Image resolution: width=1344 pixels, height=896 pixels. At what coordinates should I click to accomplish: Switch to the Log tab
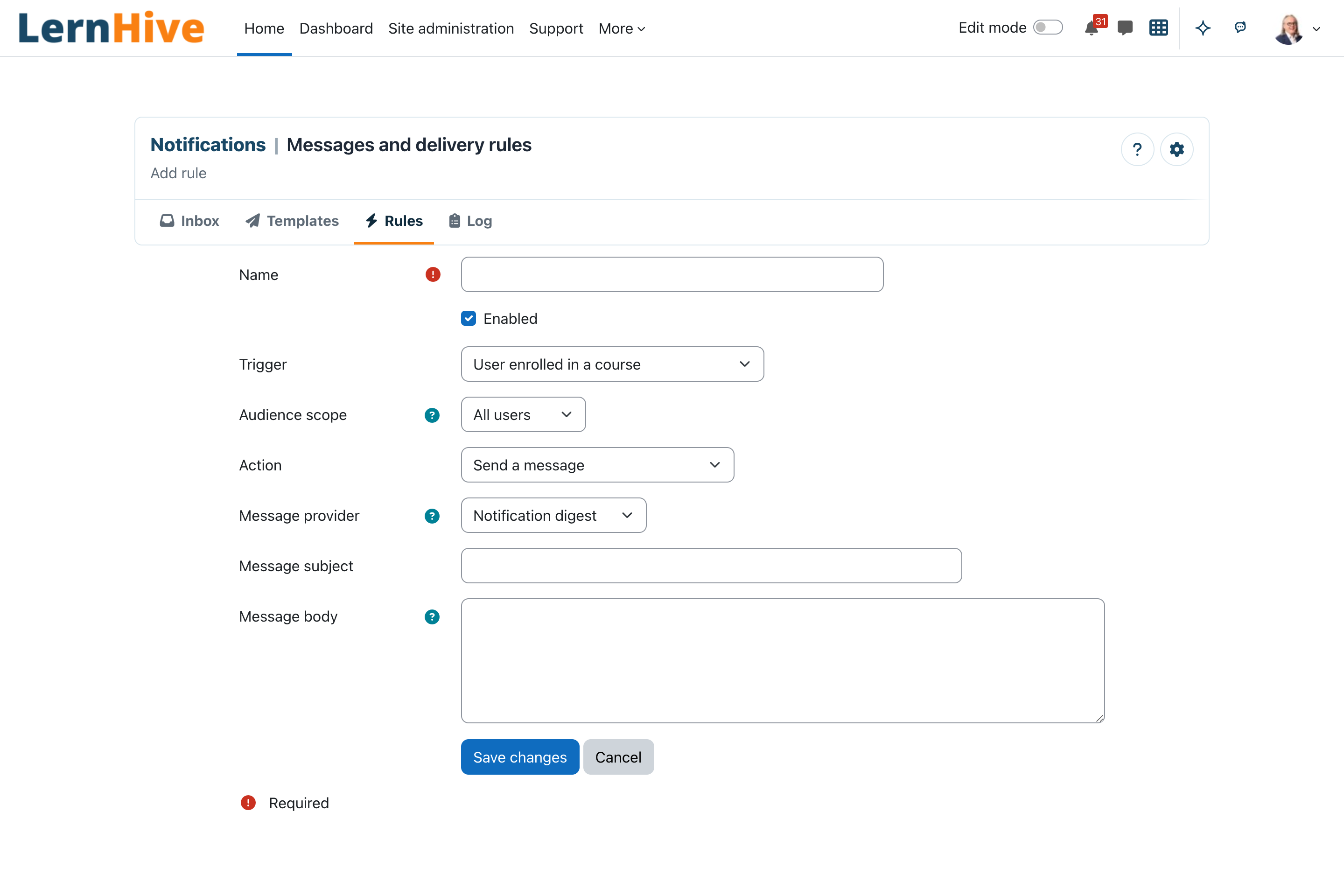(x=470, y=221)
